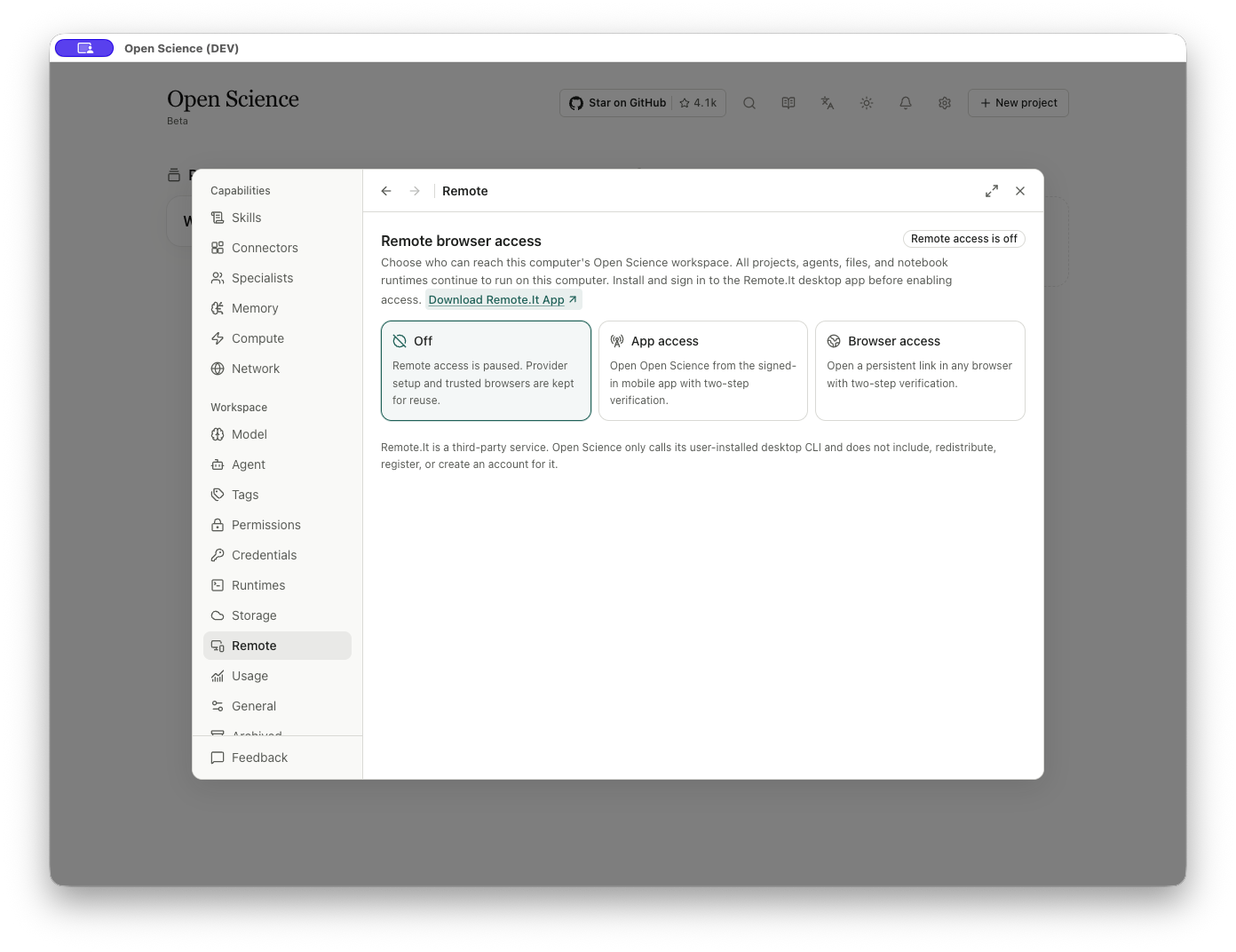
Task: Click the Open Science (DEV) window title
Action: pos(182,49)
